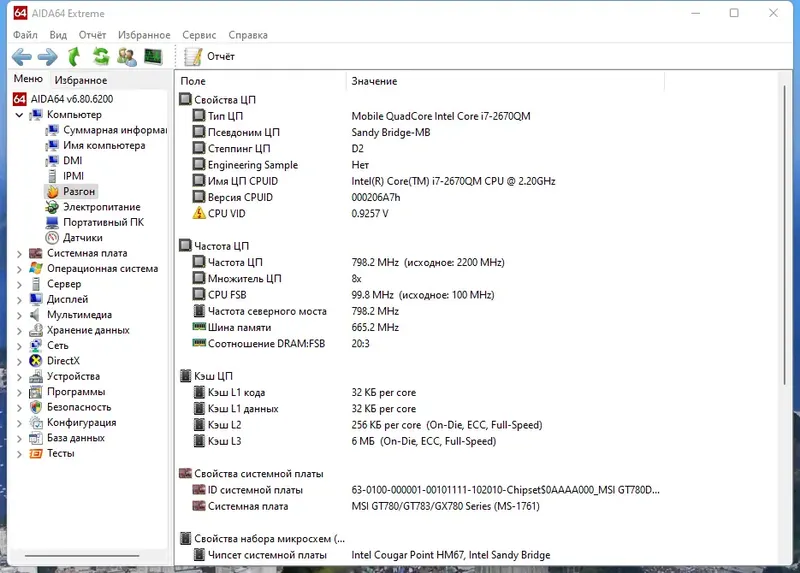Open the Вид menu
Screen dimensions: 800x573
(58, 35)
